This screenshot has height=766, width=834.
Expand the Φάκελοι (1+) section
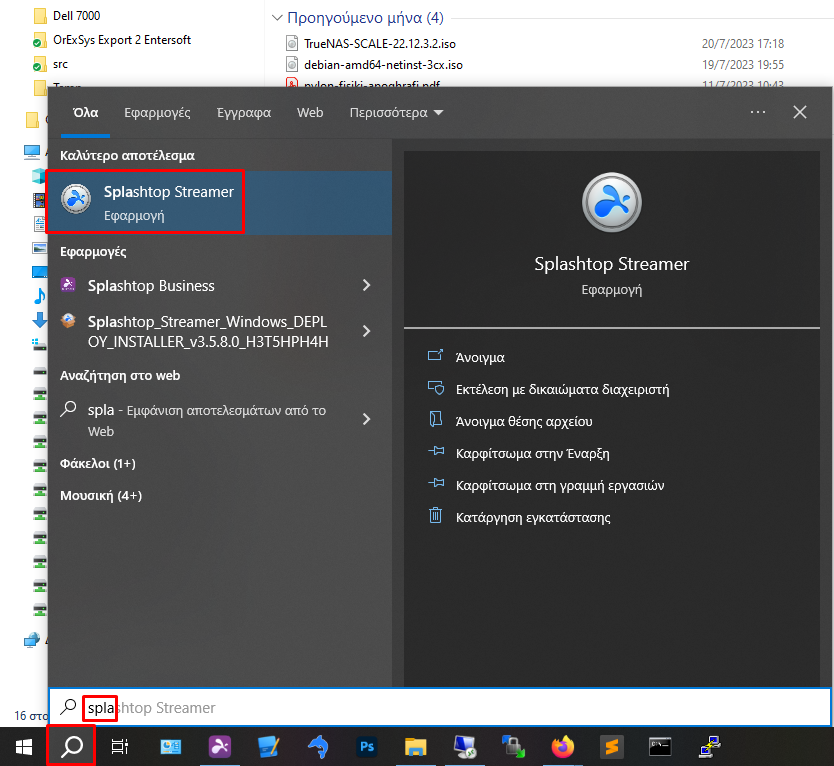[x=98, y=464]
